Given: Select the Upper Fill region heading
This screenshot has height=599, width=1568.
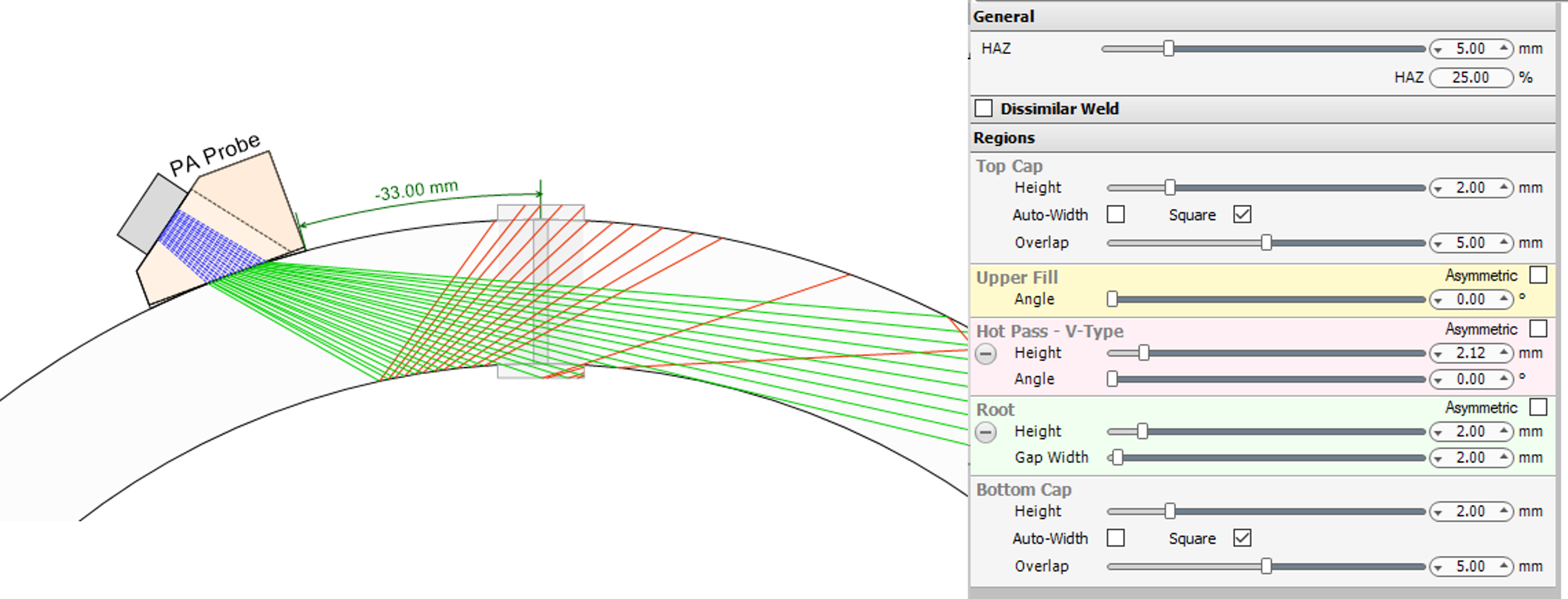Looking at the screenshot, I should (1017, 277).
